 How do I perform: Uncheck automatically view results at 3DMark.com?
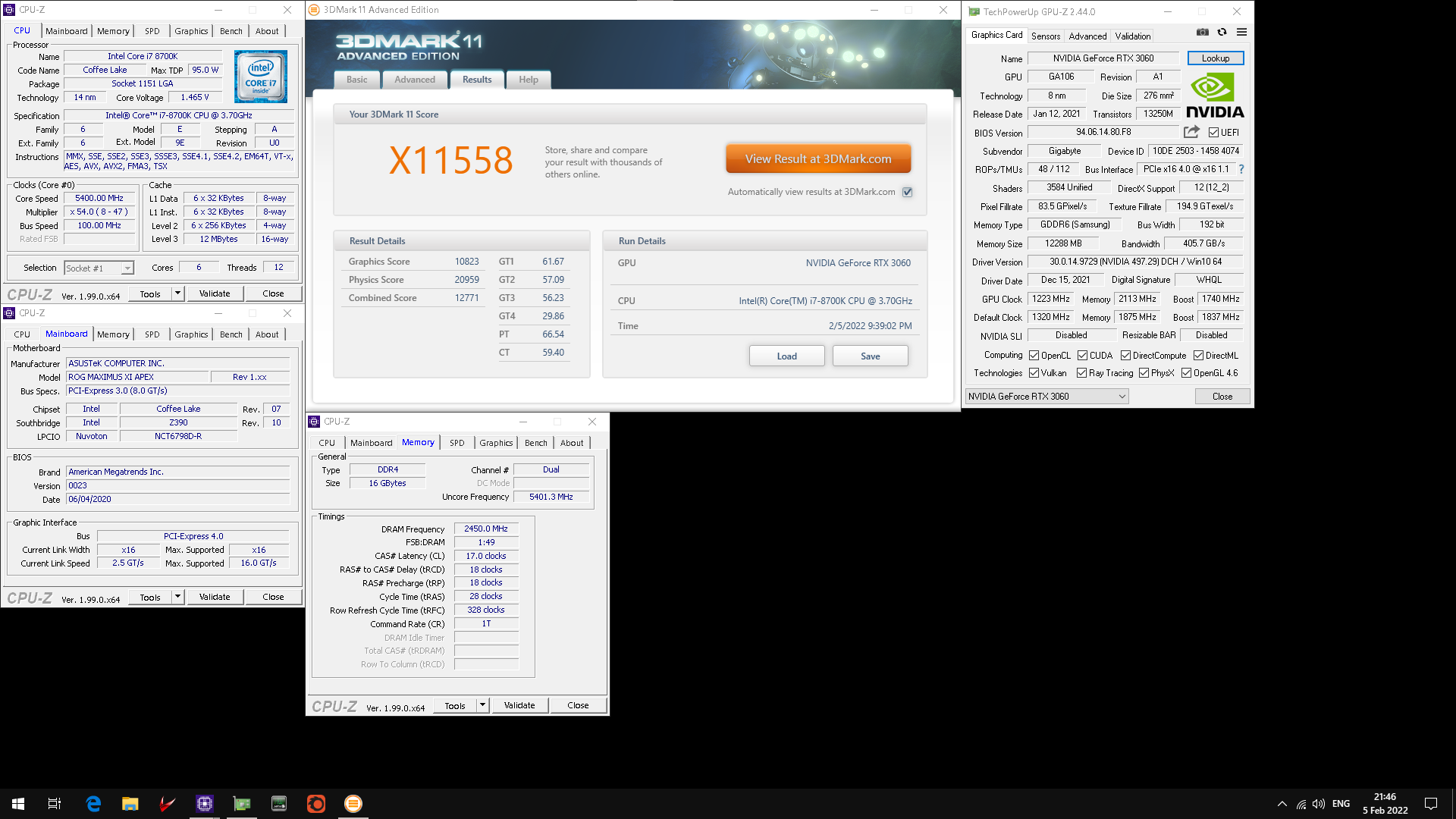click(907, 192)
